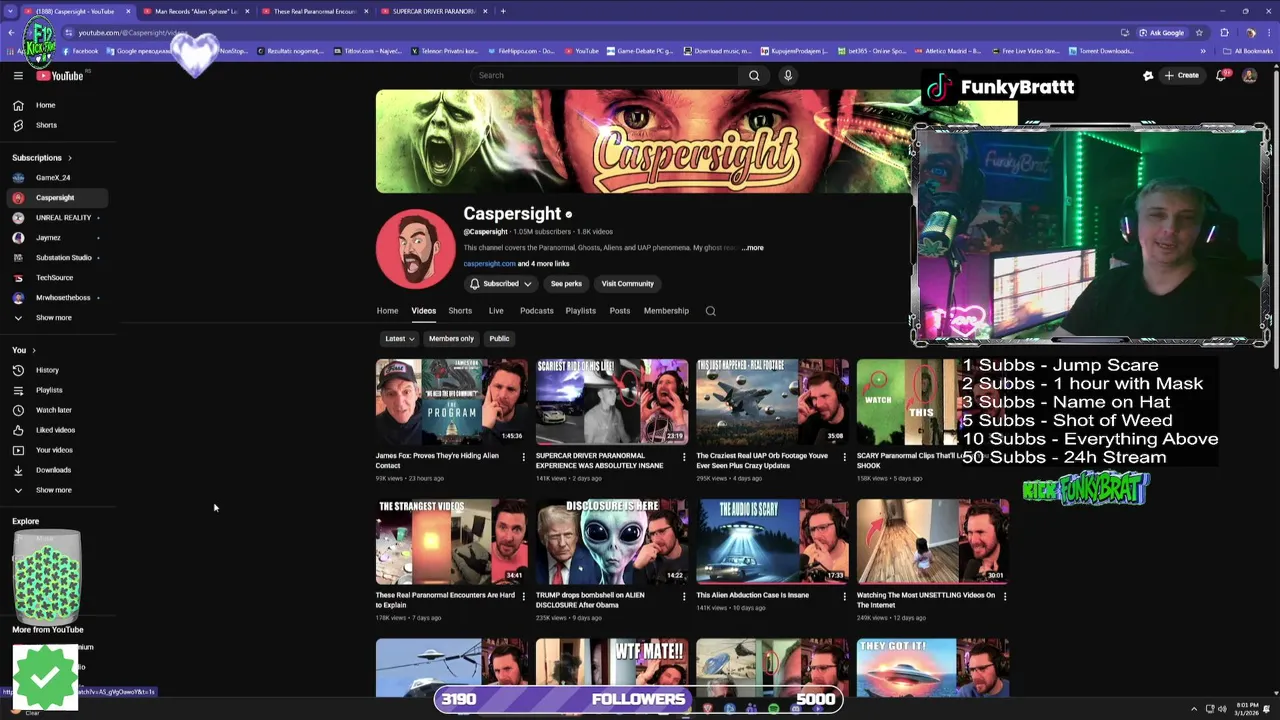This screenshot has width=1280, height=720.
Task: Switch to channel Posts tab
Action: tap(620, 311)
